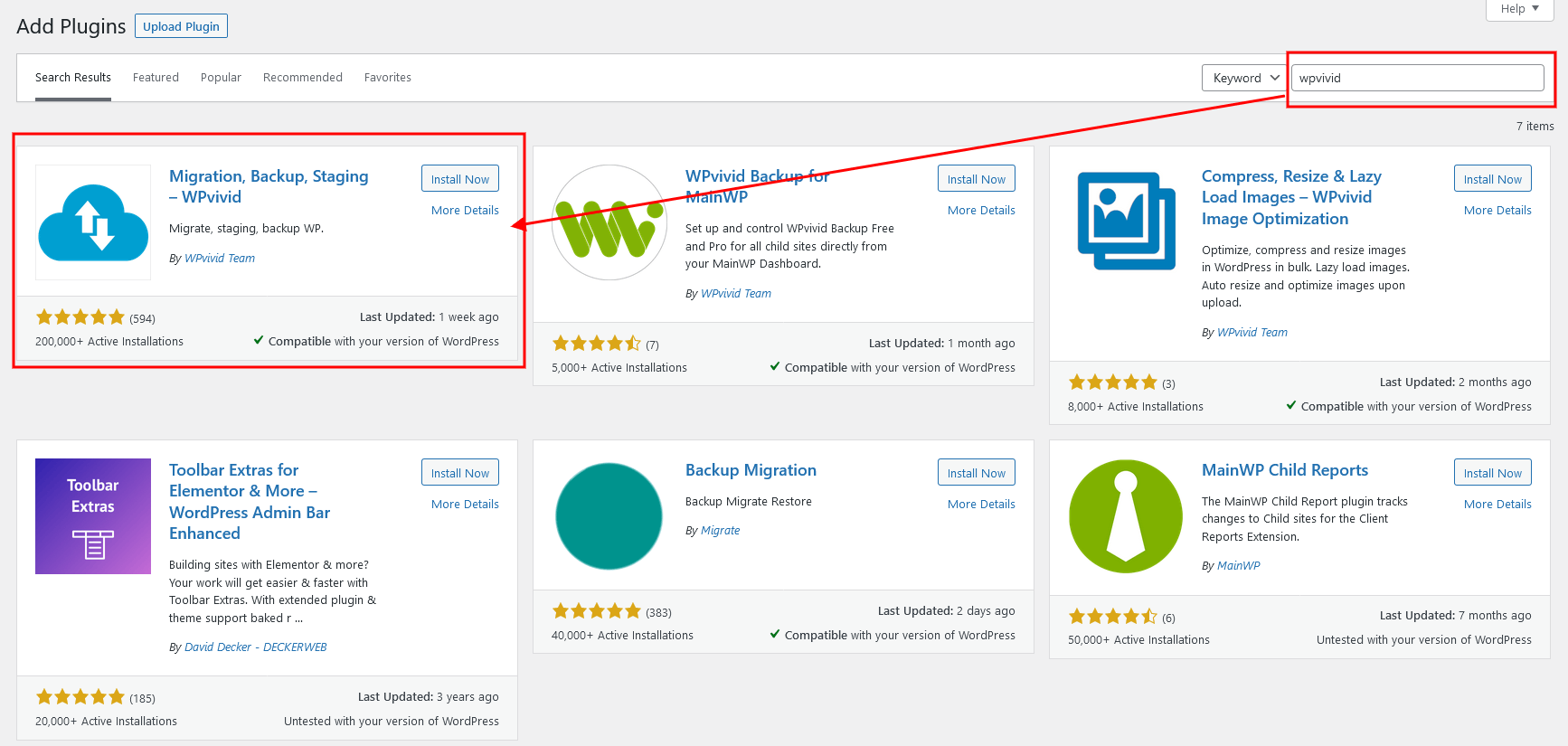
Task: Install Now for Migration, Backup, Staging – WPvivid
Action: (x=460, y=179)
